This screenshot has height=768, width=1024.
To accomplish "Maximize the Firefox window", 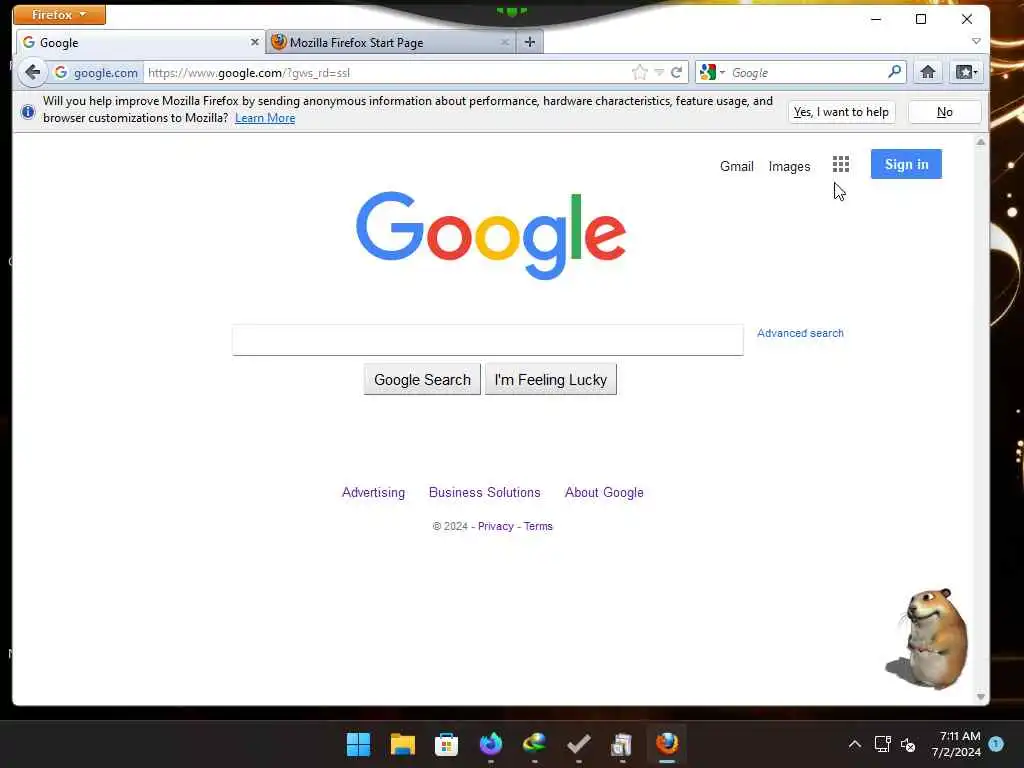I will coord(921,19).
